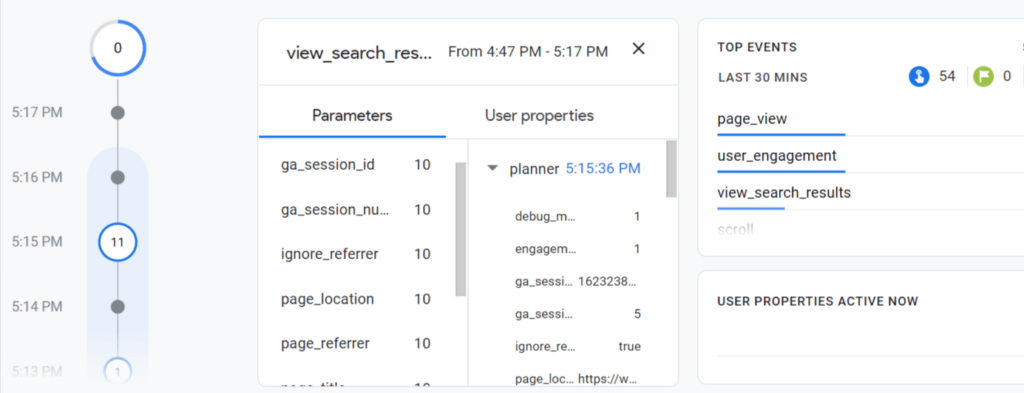
Task: Open the user_engagement top event
Action: click(776, 156)
